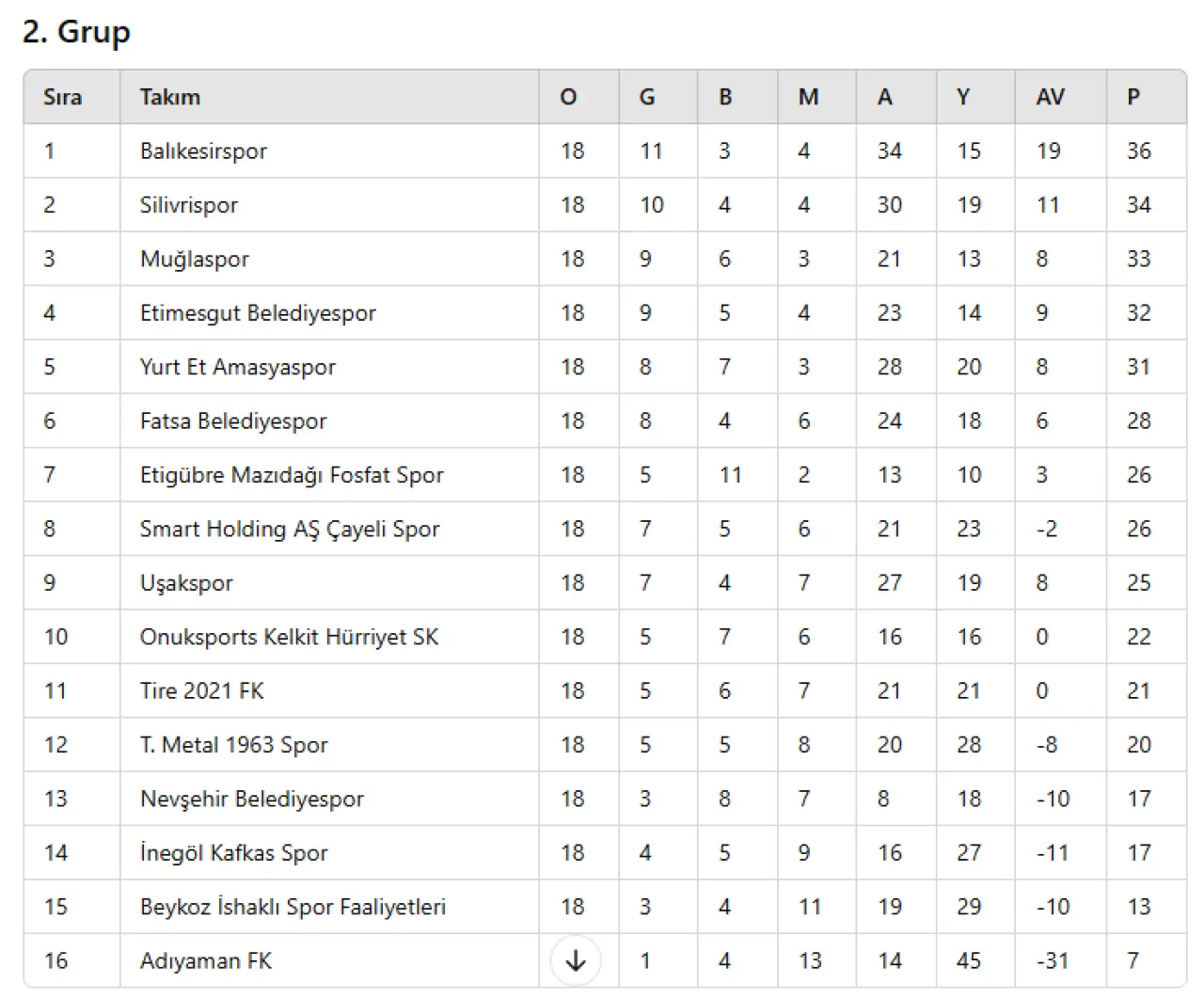Click on Muğlaspor in the table
This screenshot has height=998, width=1204.
click(195, 260)
